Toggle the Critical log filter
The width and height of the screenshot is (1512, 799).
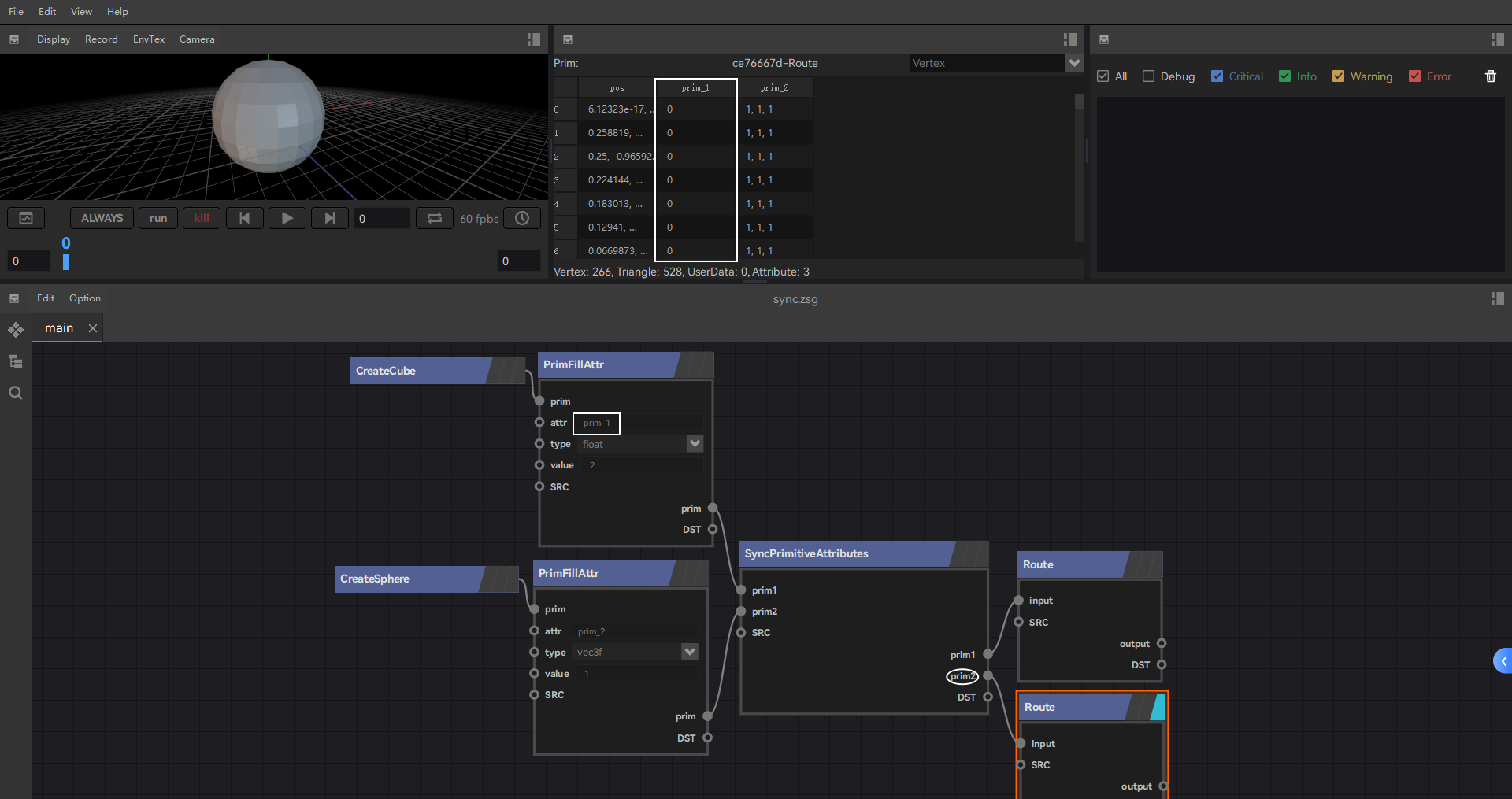tap(1217, 76)
